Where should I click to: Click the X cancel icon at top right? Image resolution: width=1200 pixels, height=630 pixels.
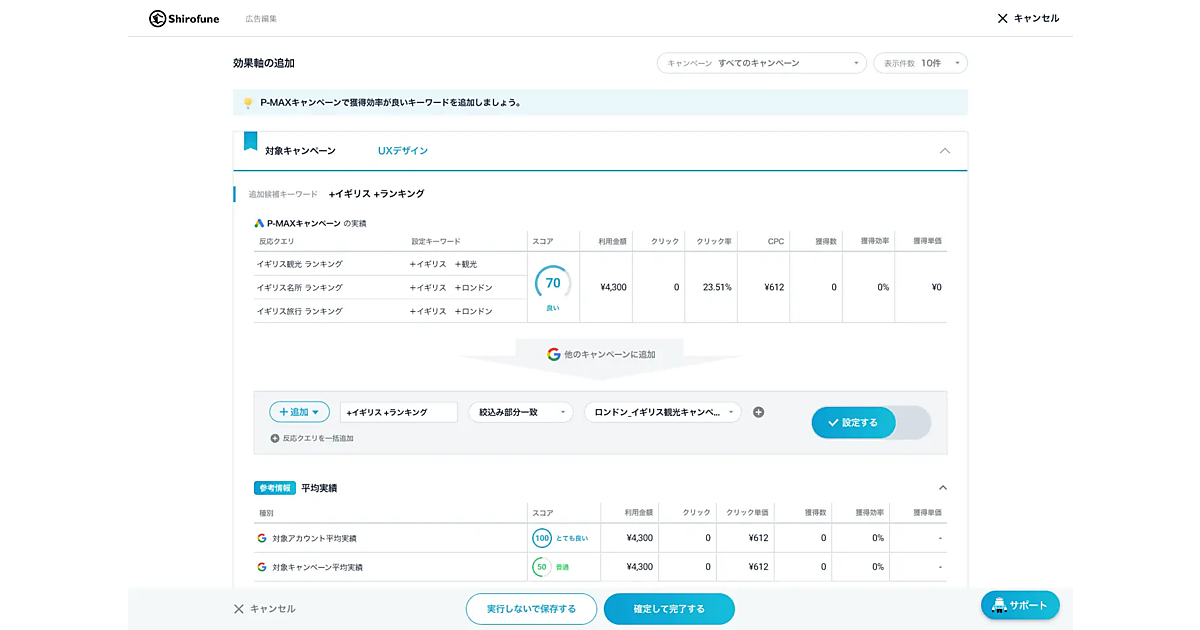(1002, 18)
